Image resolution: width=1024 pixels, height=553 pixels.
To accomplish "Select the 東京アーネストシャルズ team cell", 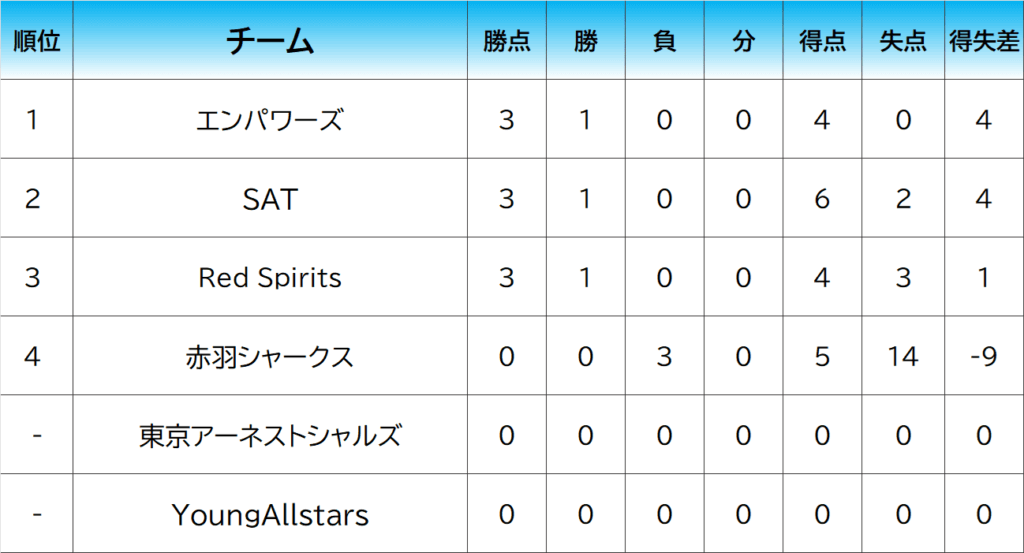I will (270, 435).
